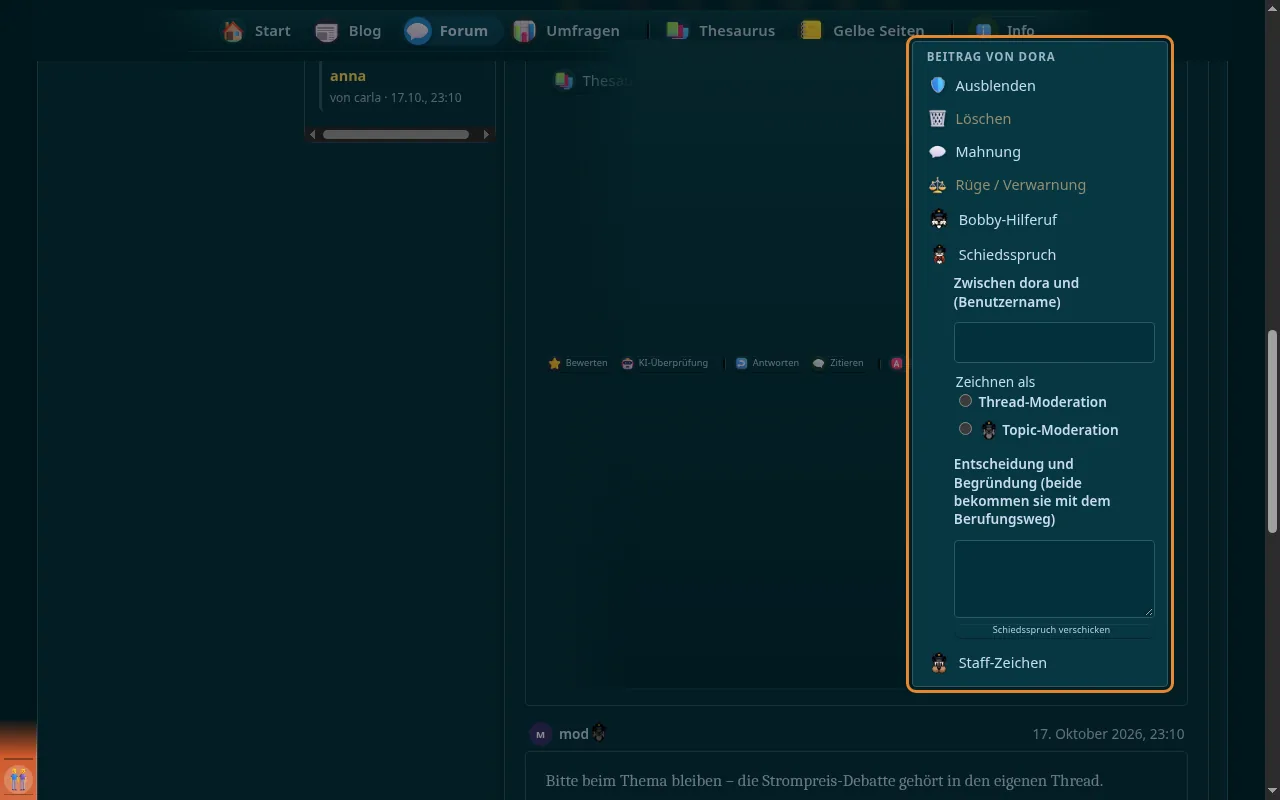
Task: Click the right scroll arrow under anna card
Action: pos(487,134)
